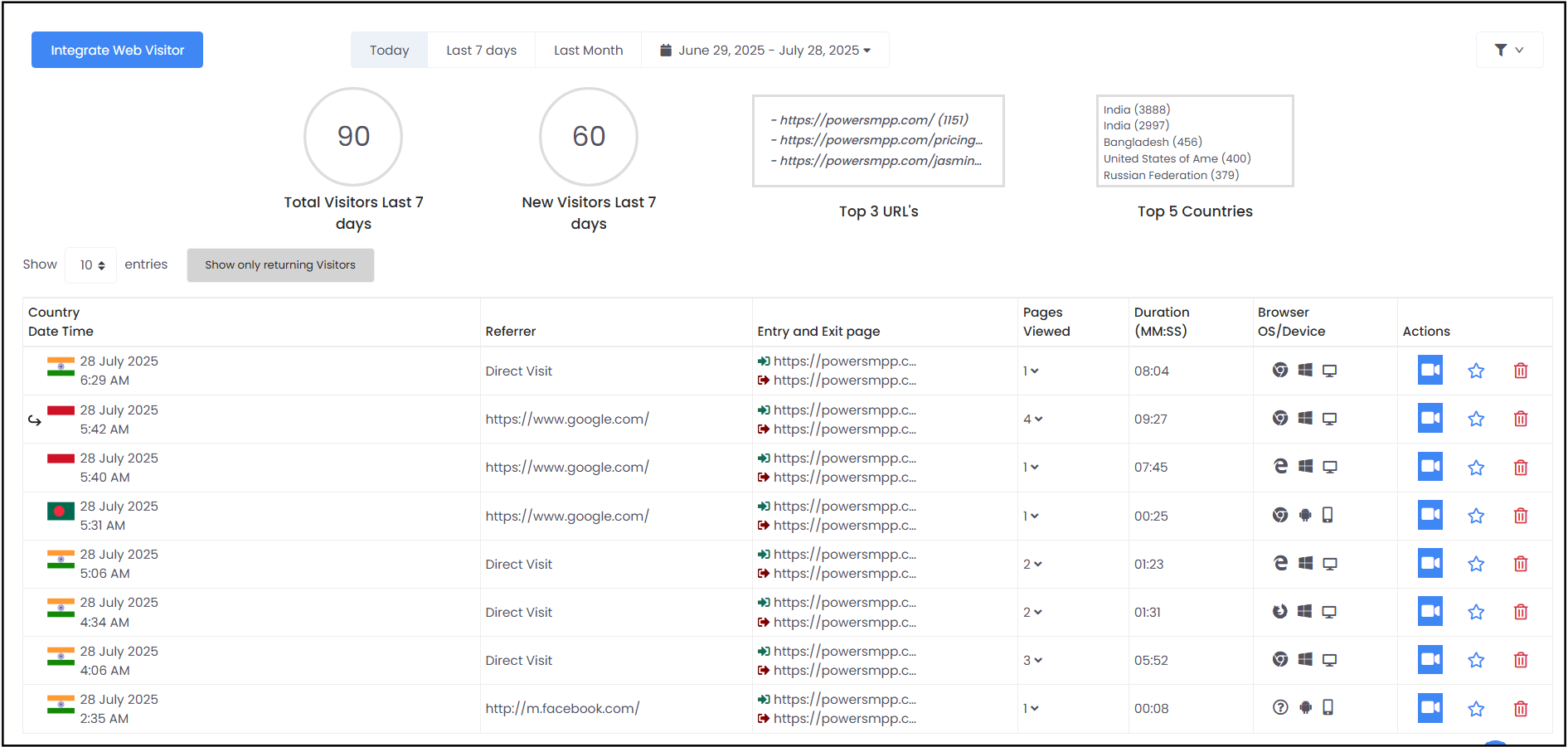Click the returning visitor arrow on the 5:42 AM row
The height and width of the screenshot is (747, 1568).
point(34,420)
